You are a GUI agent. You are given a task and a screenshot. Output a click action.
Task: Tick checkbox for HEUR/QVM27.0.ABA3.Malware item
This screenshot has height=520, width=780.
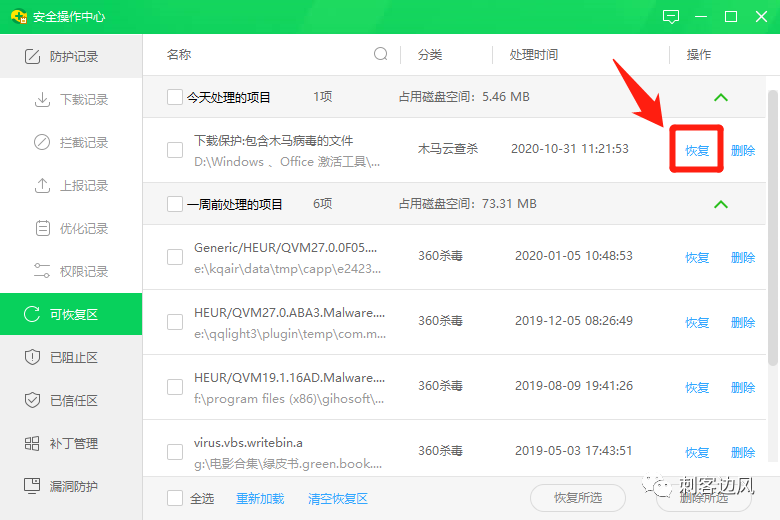click(x=175, y=322)
